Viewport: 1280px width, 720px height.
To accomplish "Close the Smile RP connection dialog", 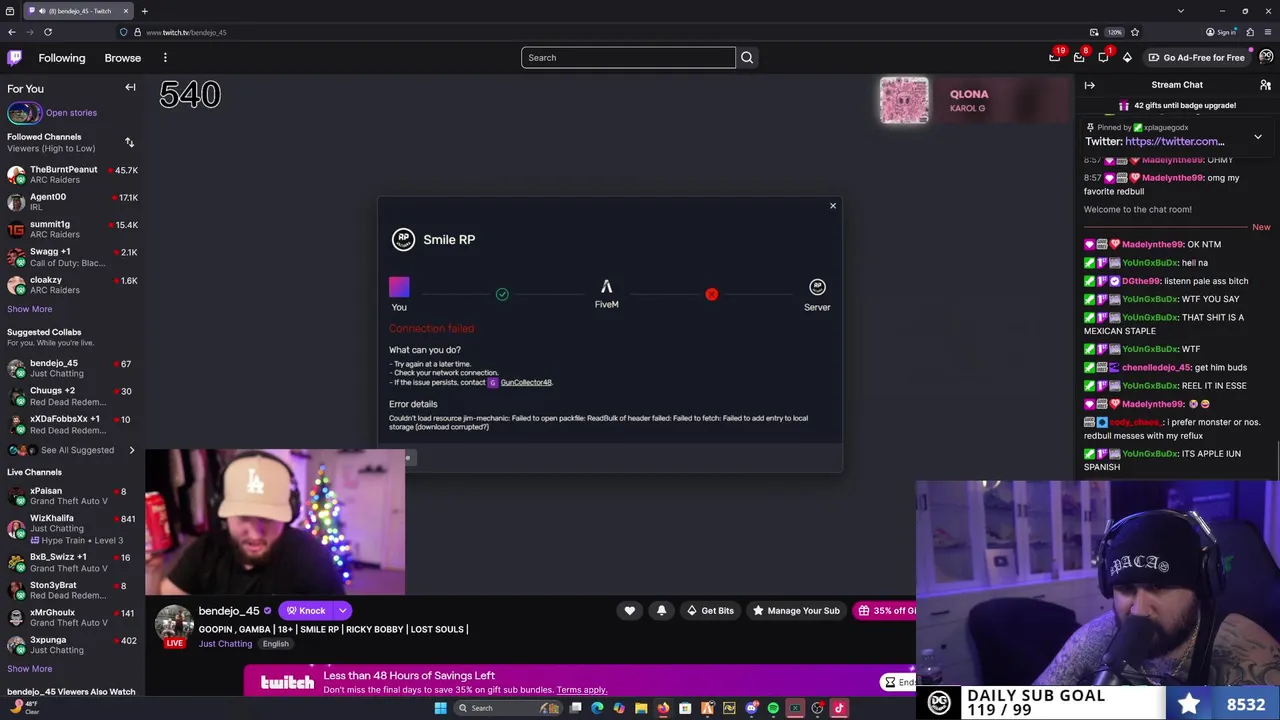I will 832,206.
